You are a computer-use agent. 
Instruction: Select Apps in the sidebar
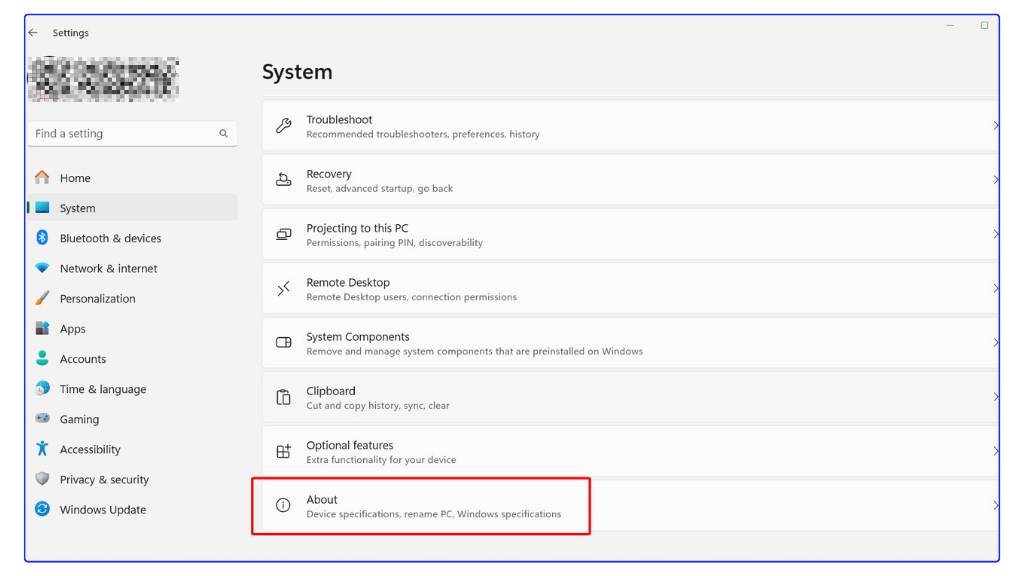coord(74,328)
